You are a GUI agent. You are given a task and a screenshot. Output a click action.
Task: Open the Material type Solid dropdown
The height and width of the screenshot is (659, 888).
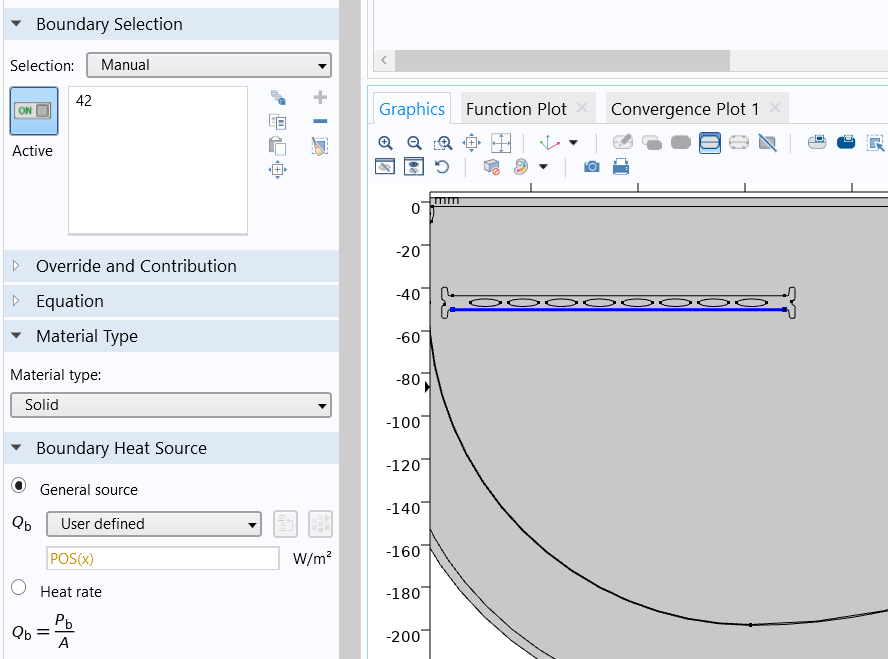[x=170, y=405]
